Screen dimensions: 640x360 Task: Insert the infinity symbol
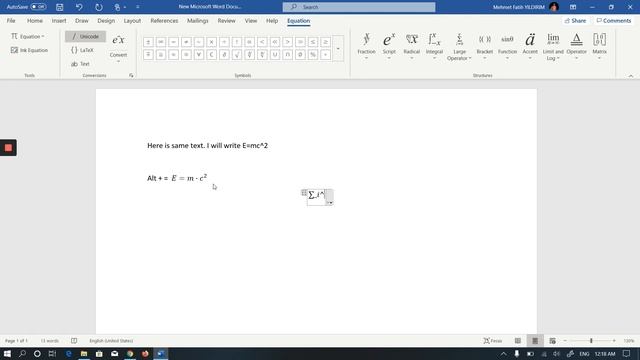coord(161,42)
